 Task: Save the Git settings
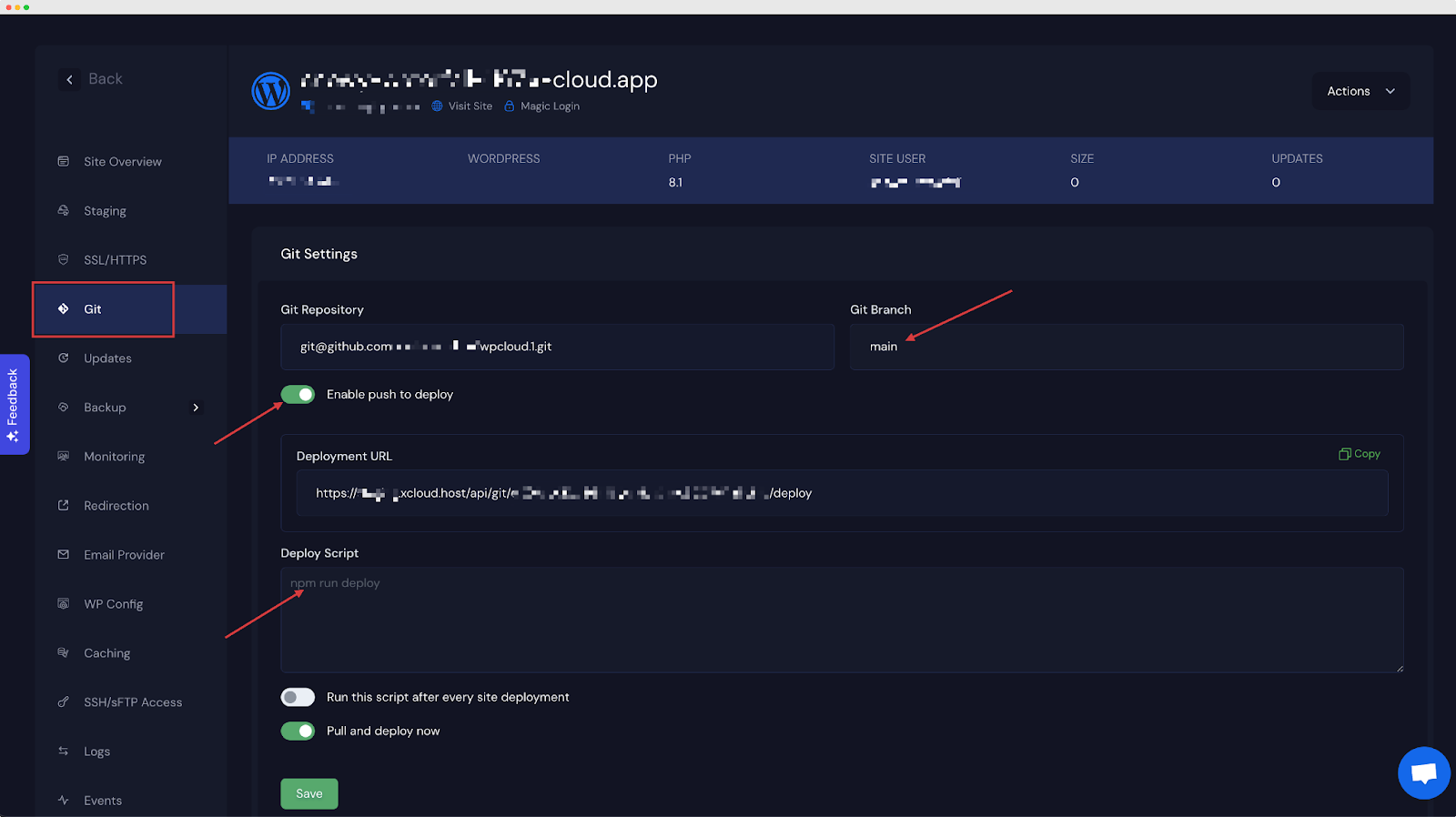pyautogui.click(x=309, y=793)
